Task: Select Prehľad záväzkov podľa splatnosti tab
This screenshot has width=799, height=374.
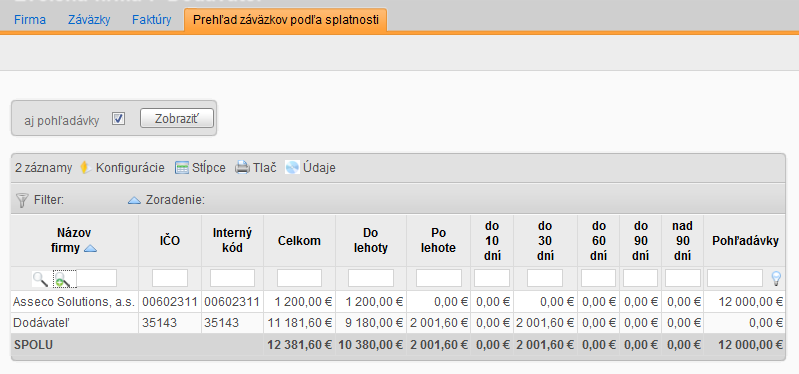Action: click(285, 20)
